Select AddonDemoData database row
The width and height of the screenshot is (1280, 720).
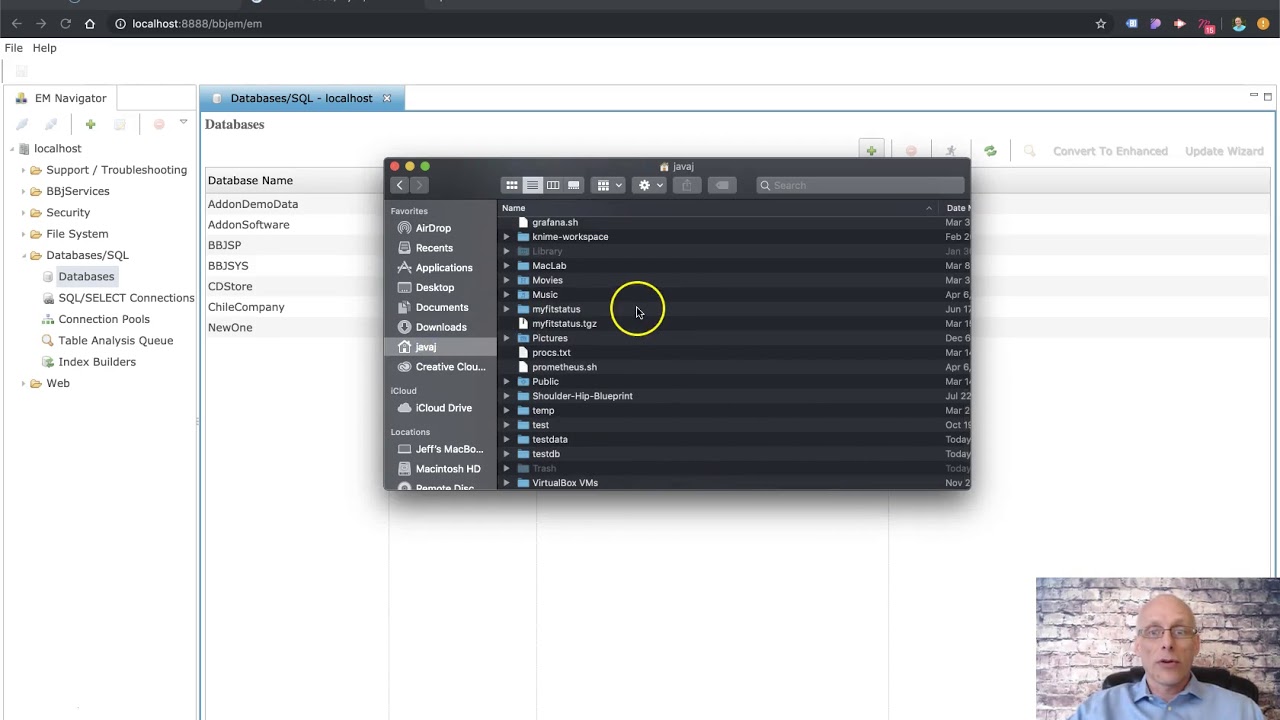253,204
